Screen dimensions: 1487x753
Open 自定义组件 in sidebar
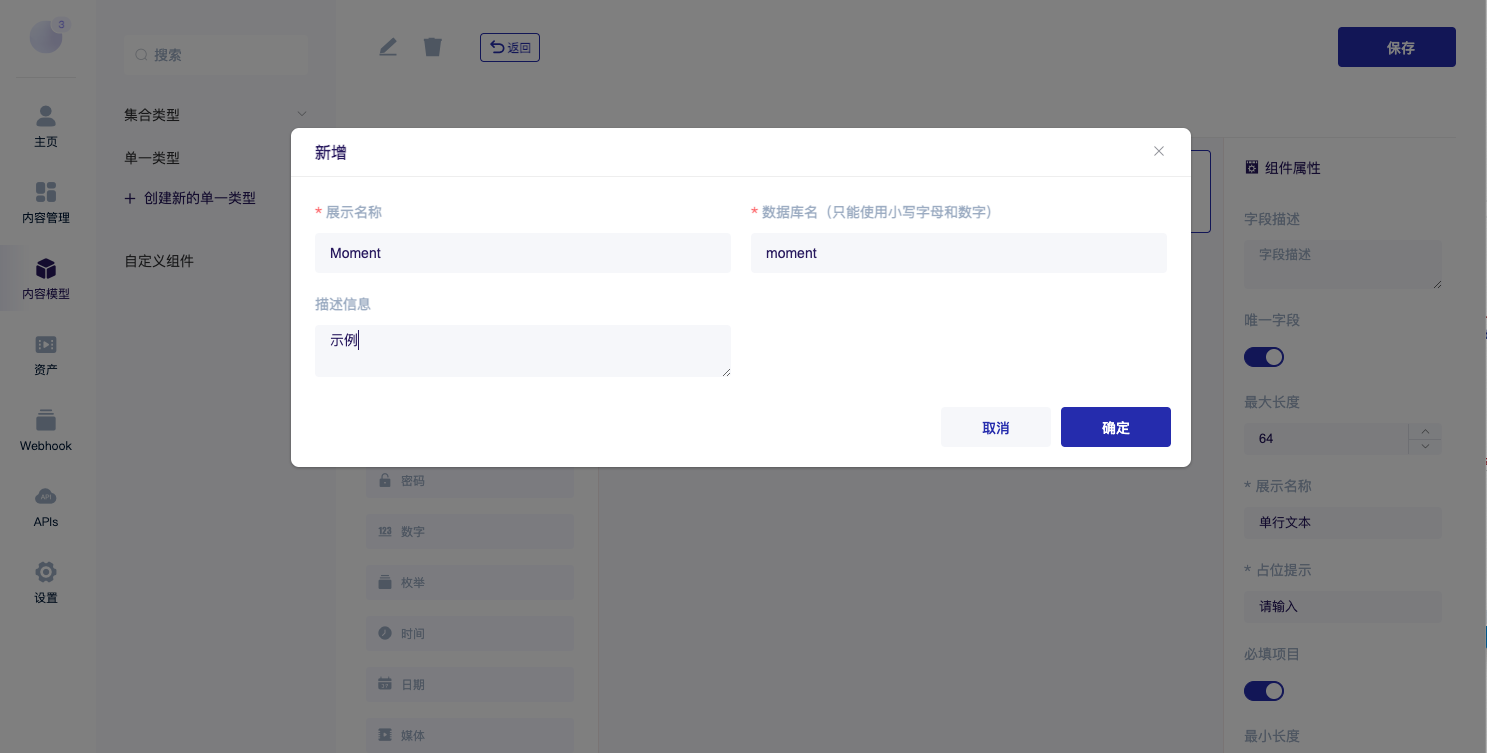click(159, 261)
